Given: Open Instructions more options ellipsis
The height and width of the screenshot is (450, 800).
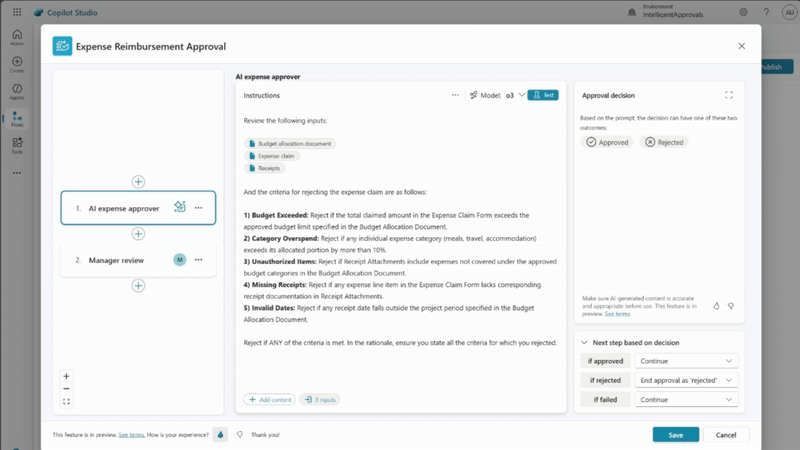Looking at the screenshot, I should 455,95.
